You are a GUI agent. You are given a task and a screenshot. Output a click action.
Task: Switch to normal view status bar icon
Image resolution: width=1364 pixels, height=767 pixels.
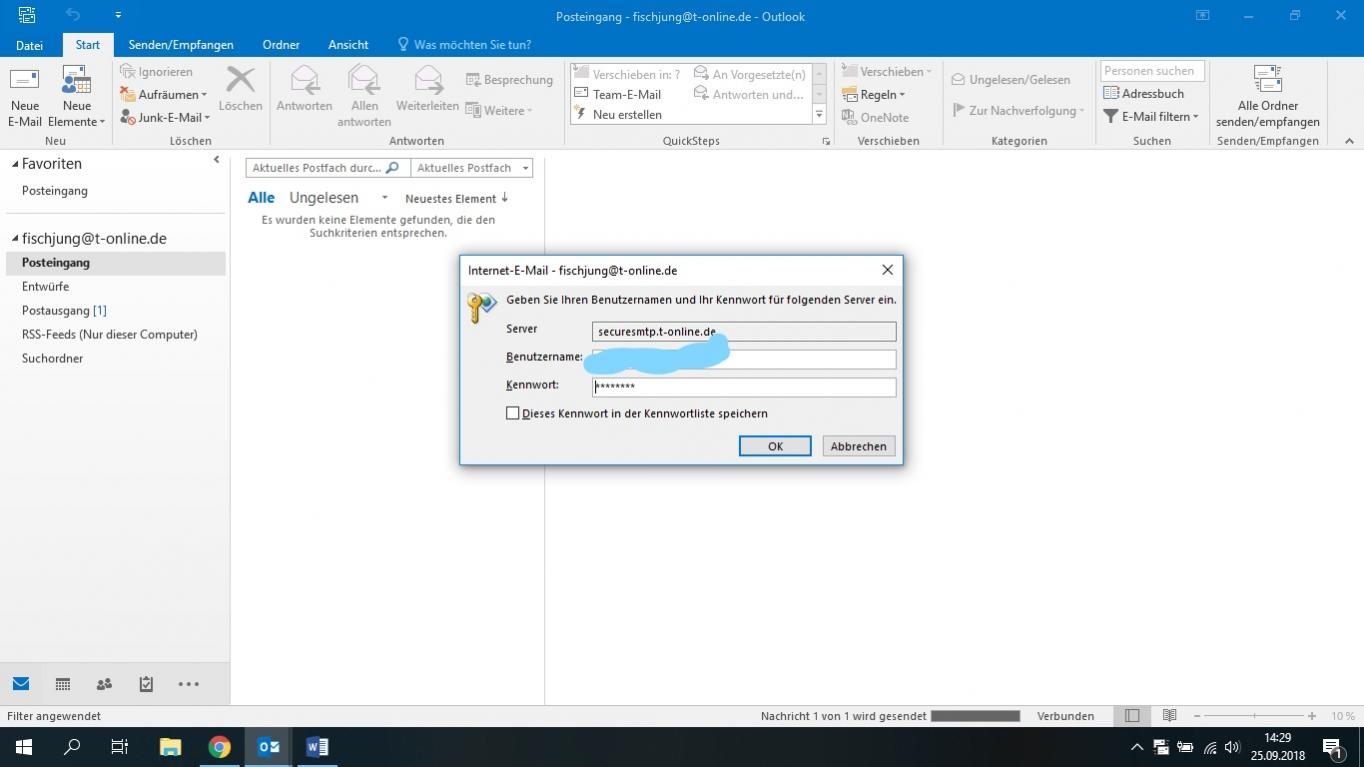[1132, 716]
